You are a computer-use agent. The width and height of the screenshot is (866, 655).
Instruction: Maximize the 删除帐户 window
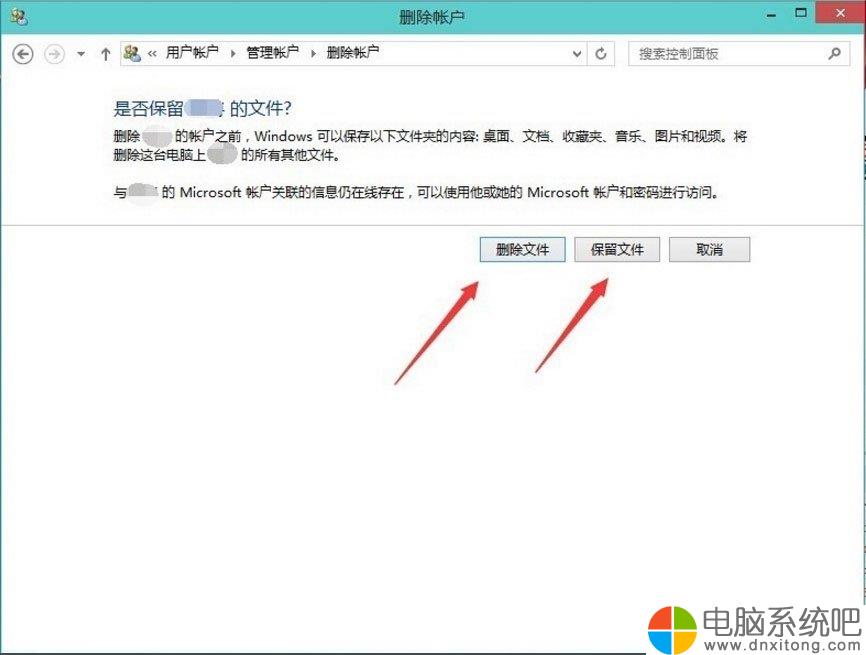(801, 13)
